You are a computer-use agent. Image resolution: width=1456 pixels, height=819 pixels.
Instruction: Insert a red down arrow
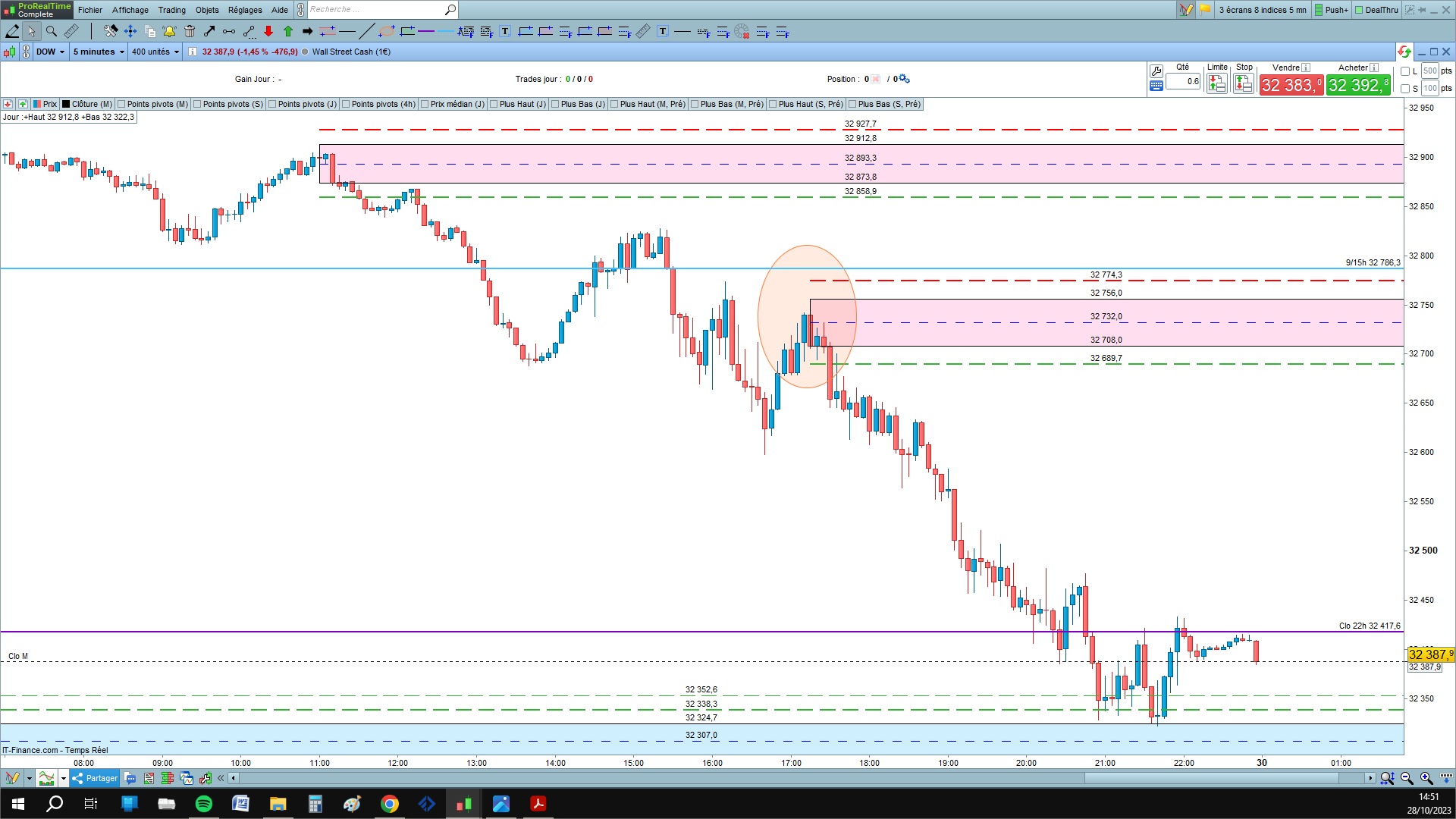[x=268, y=31]
